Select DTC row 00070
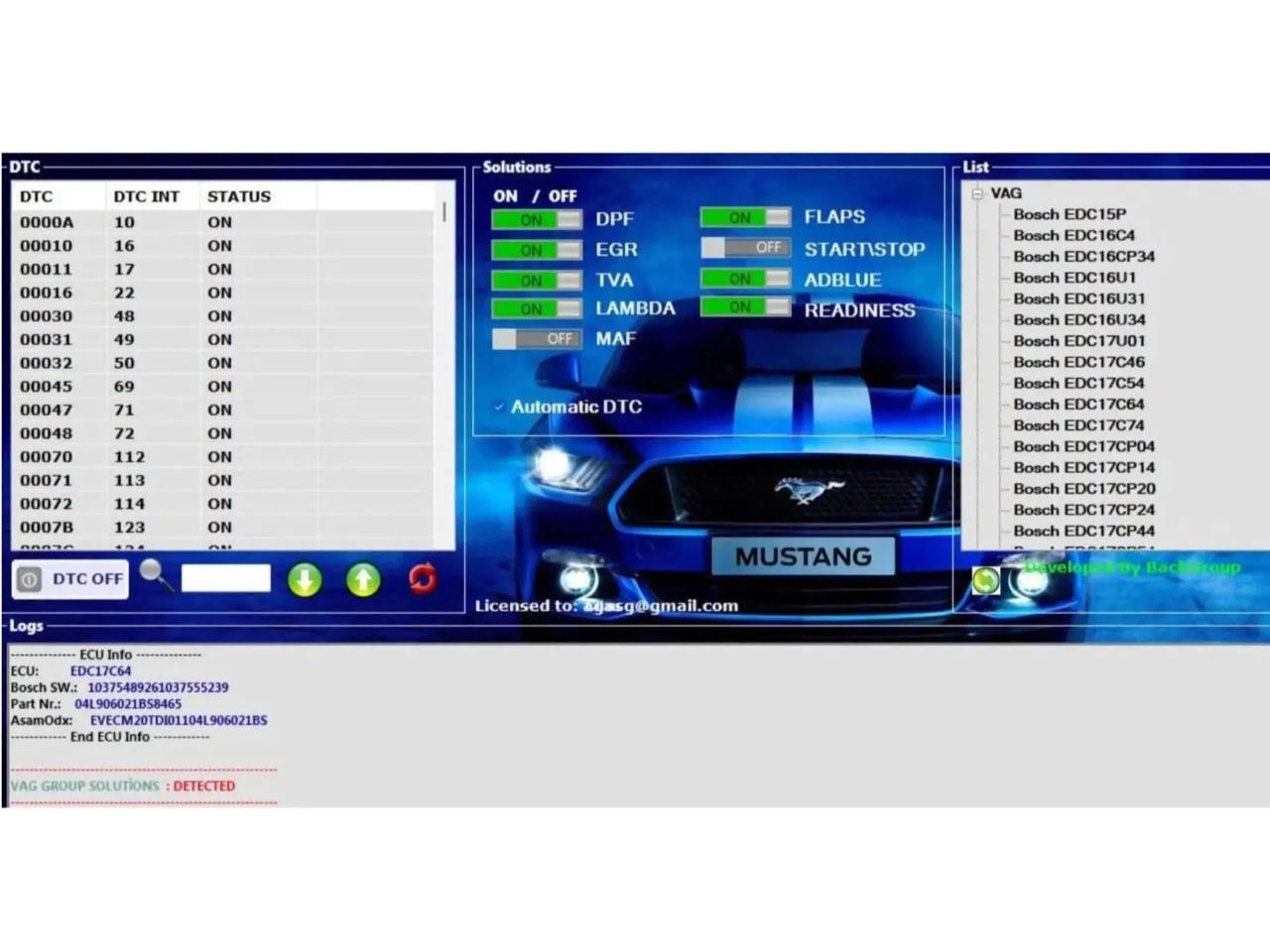The image size is (1270, 952). tap(224, 457)
